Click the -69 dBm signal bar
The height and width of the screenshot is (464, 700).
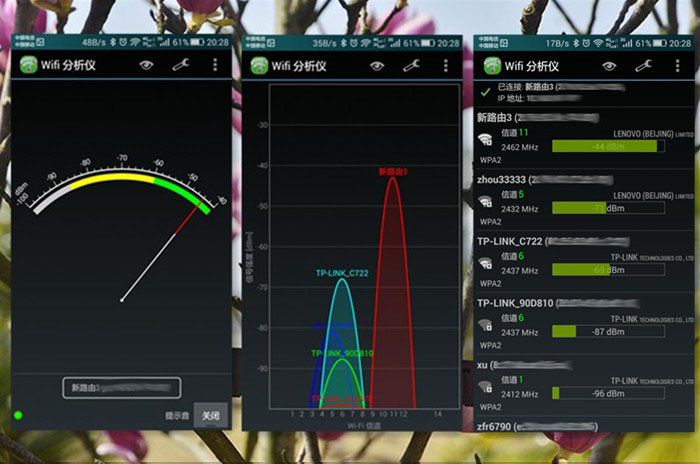click(x=608, y=269)
